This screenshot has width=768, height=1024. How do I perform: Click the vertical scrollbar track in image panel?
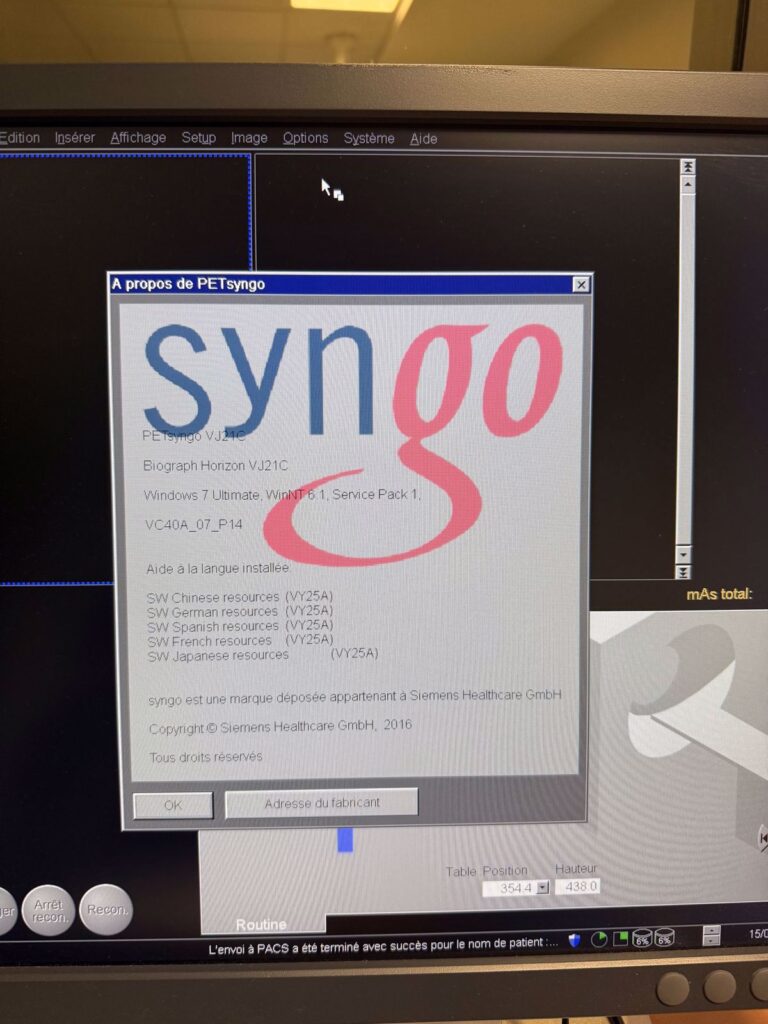(x=686, y=369)
